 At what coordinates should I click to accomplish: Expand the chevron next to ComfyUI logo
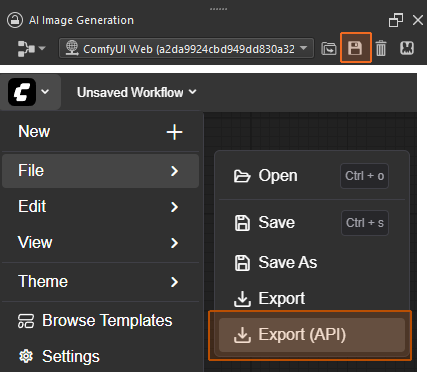coord(45,91)
